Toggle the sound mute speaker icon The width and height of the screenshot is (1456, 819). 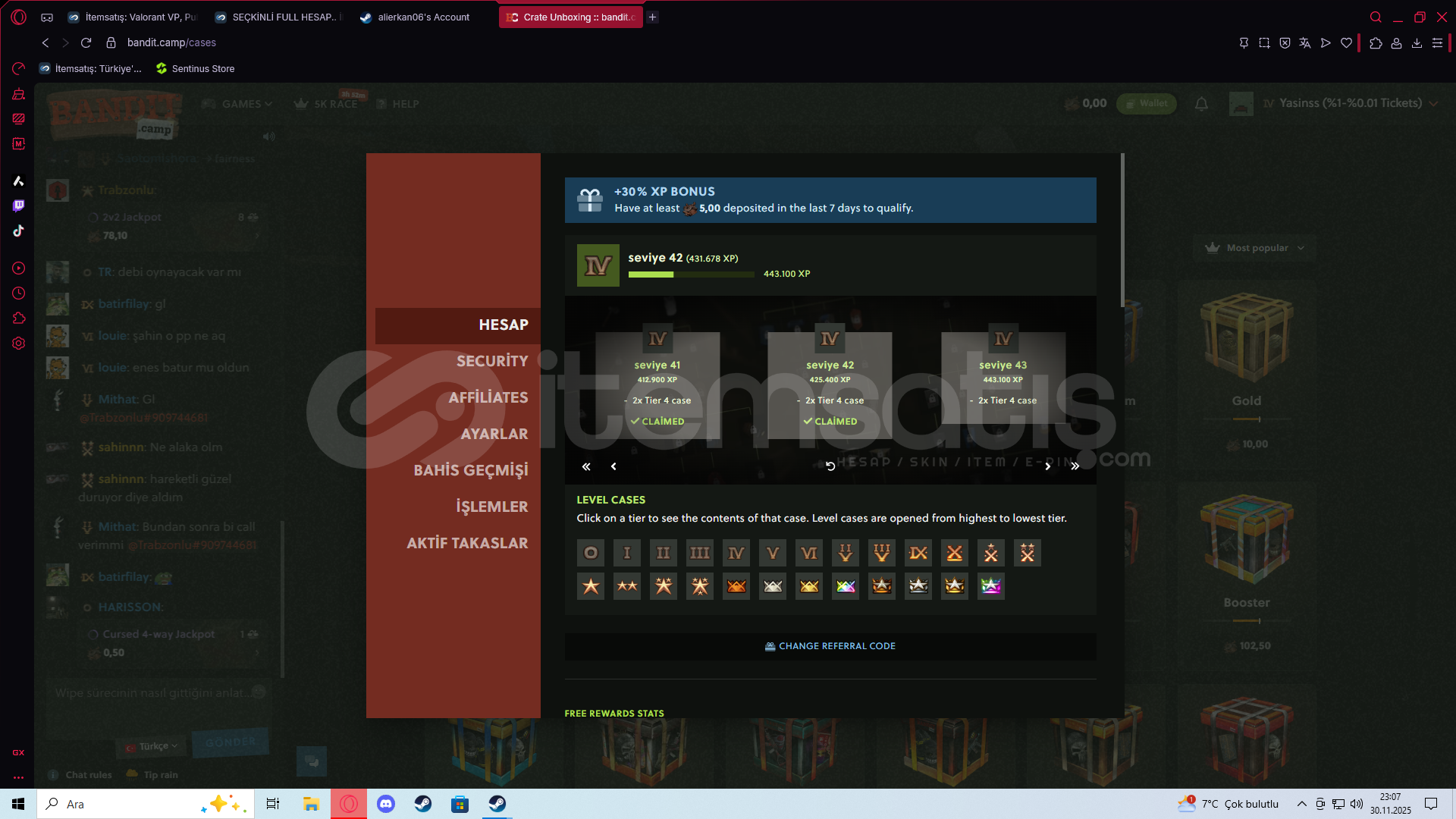point(269,136)
